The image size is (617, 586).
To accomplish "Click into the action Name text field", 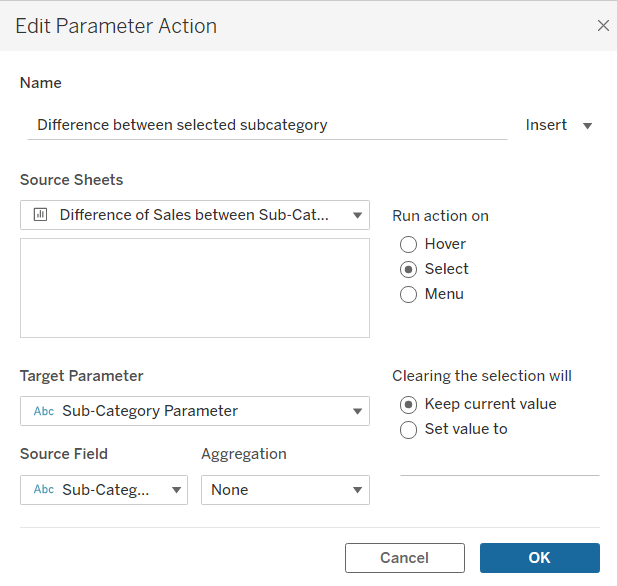I will pyautogui.click(x=265, y=125).
